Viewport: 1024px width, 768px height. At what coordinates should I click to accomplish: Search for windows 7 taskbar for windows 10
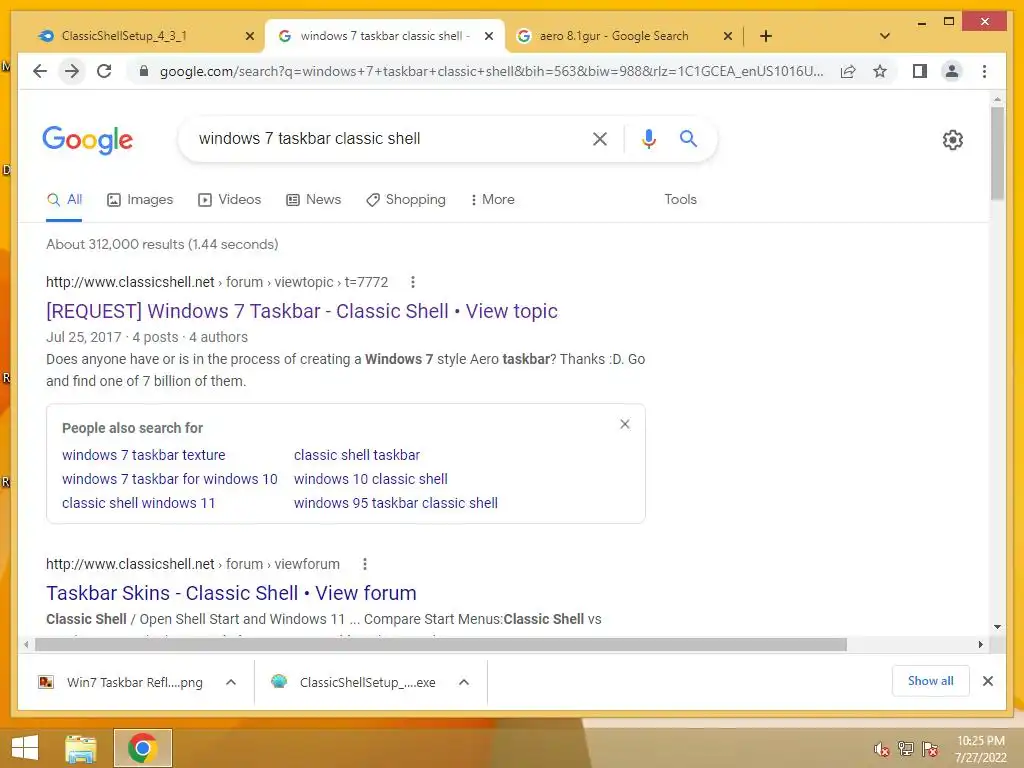click(170, 479)
